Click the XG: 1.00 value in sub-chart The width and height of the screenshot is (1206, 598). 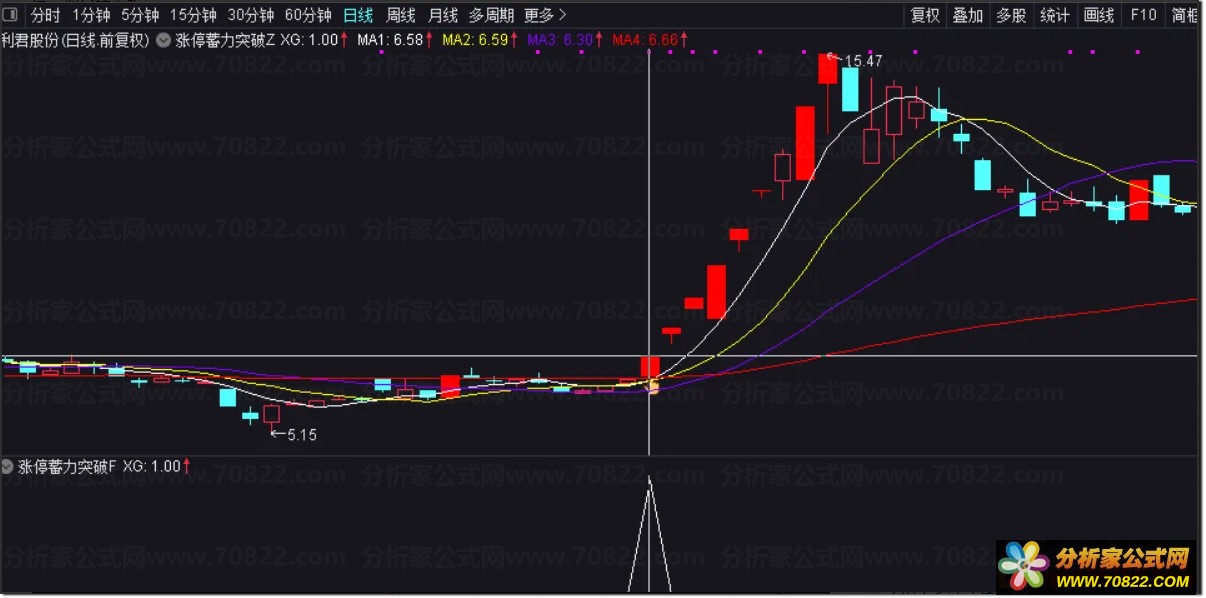[151, 466]
